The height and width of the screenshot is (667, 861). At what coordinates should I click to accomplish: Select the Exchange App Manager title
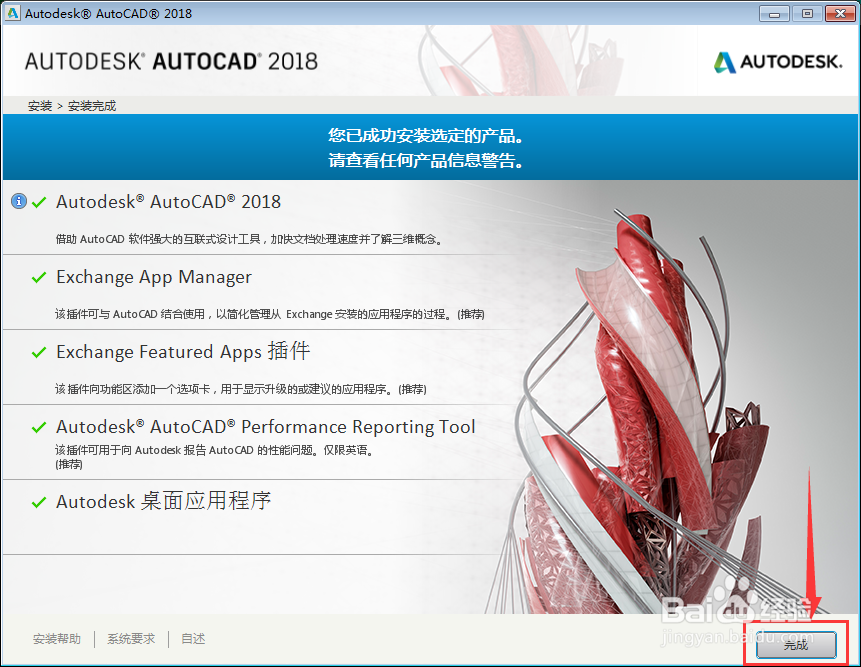(x=154, y=277)
